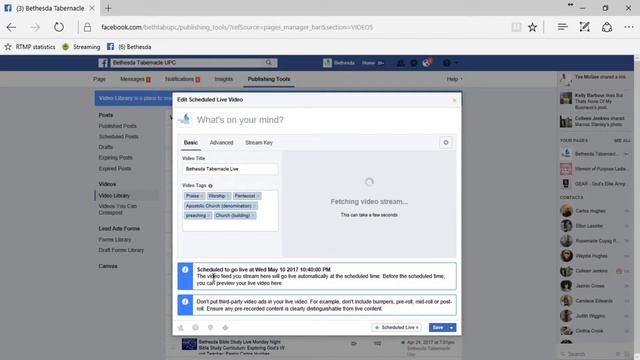
Task: Click the Video Title input field
Action: [230, 169]
